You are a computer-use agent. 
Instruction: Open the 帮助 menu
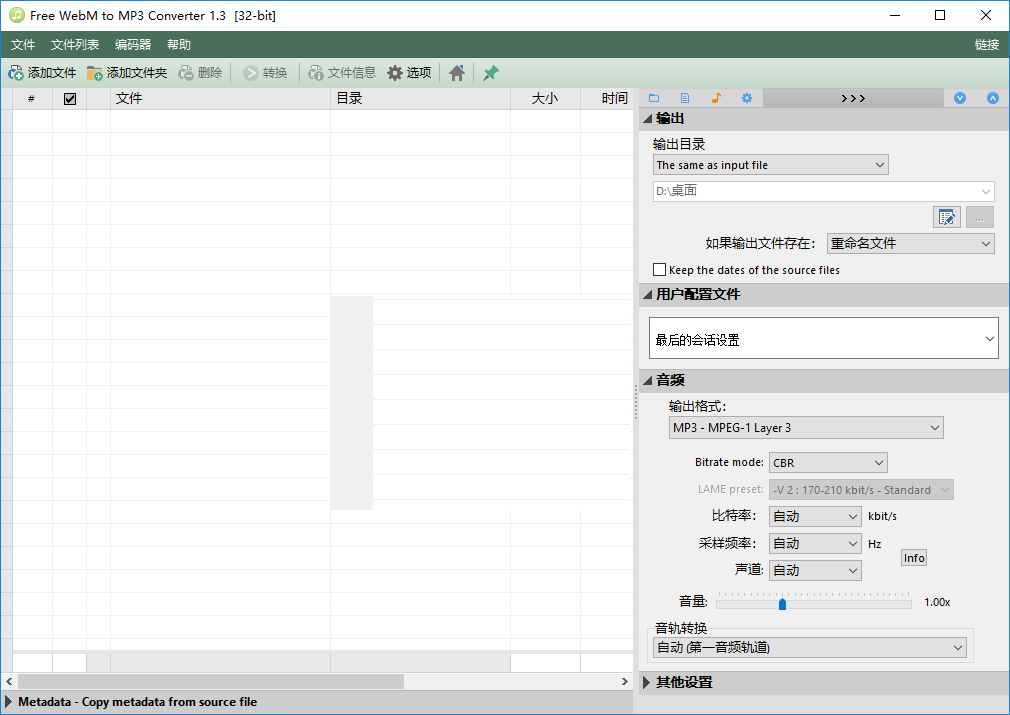(179, 44)
